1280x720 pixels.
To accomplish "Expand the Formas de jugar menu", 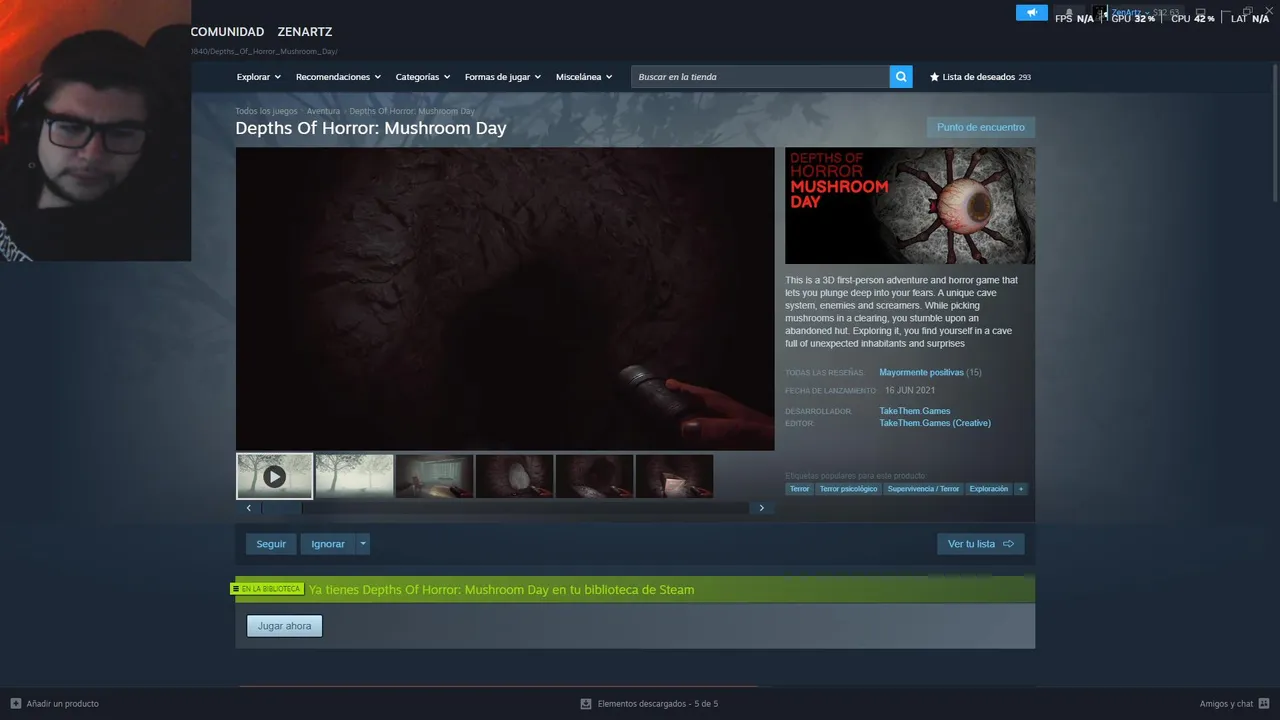I will point(503,77).
